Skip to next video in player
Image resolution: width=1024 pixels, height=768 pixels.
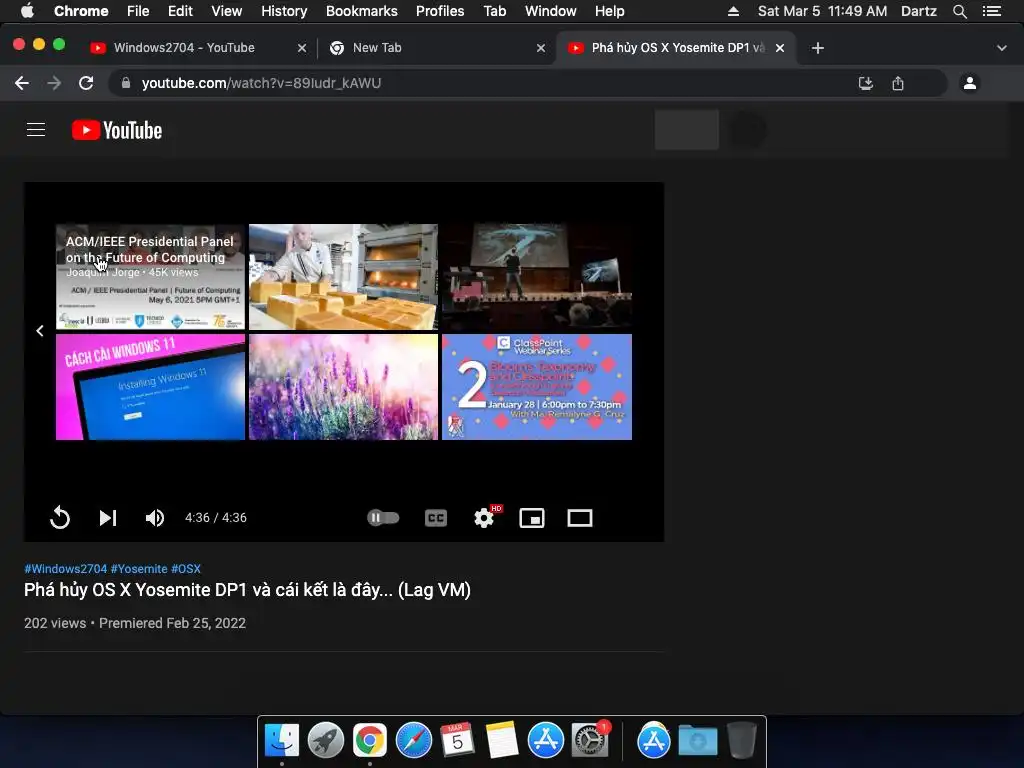108,518
